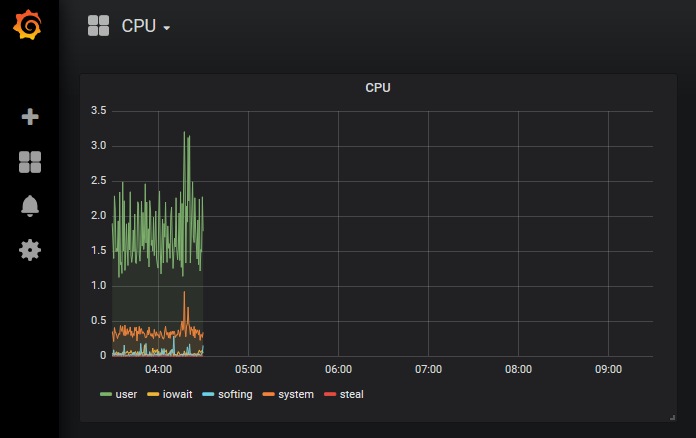This screenshot has height=438, width=696.
Task: Click the dashboard grid icon beside CPU
Action: pos(99,26)
